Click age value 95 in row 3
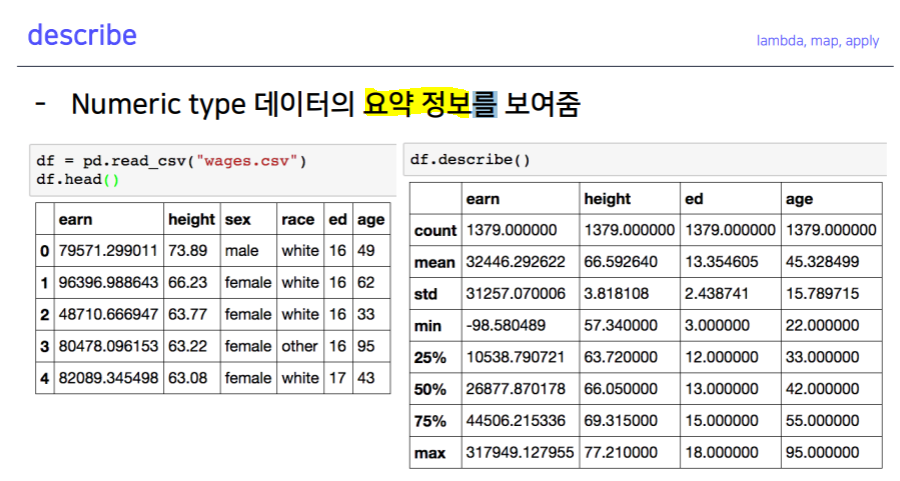Image resolution: width=900 pixels, height=481 pixels. 366,346
